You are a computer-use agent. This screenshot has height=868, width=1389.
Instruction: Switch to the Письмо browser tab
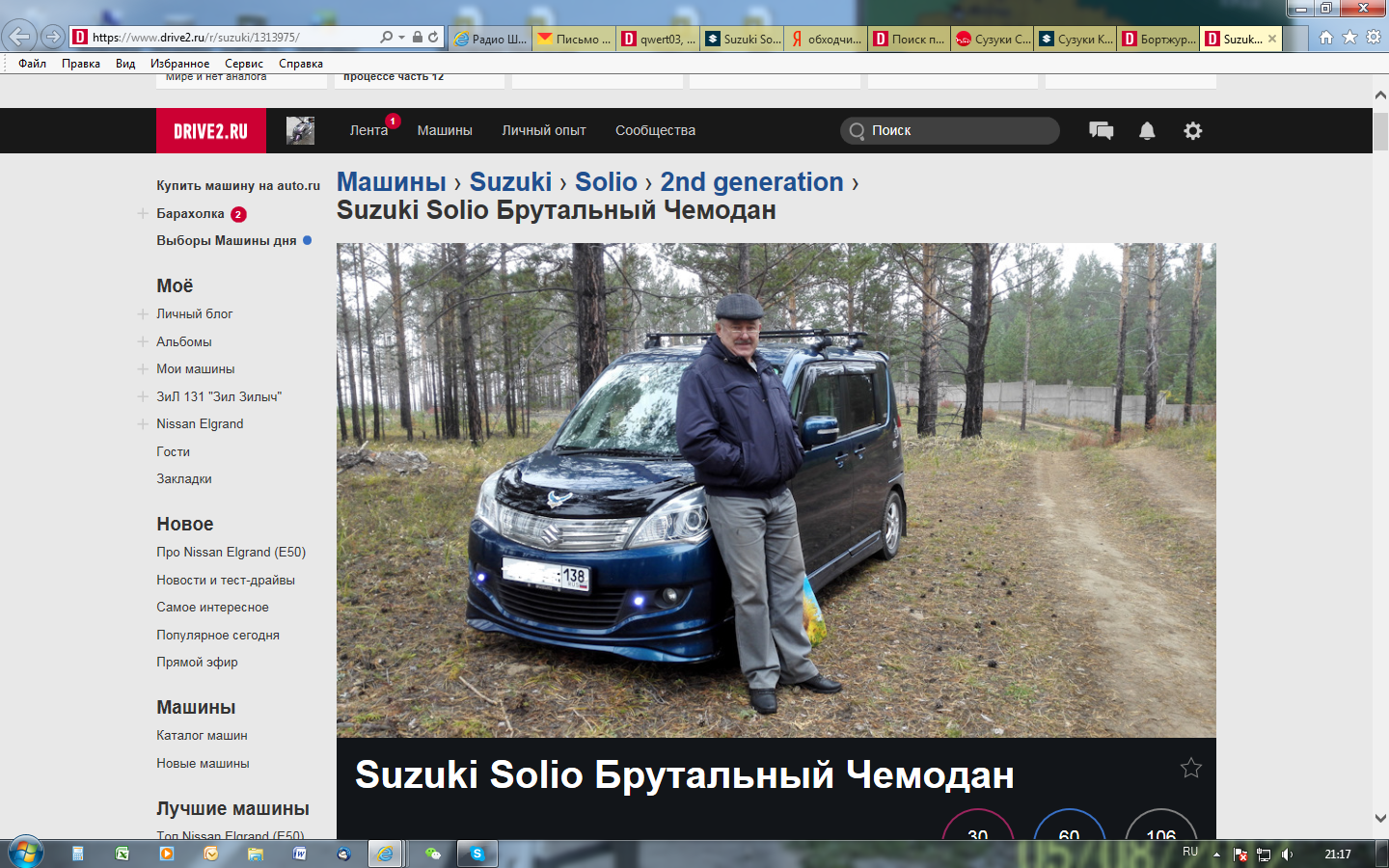point(574,39)
